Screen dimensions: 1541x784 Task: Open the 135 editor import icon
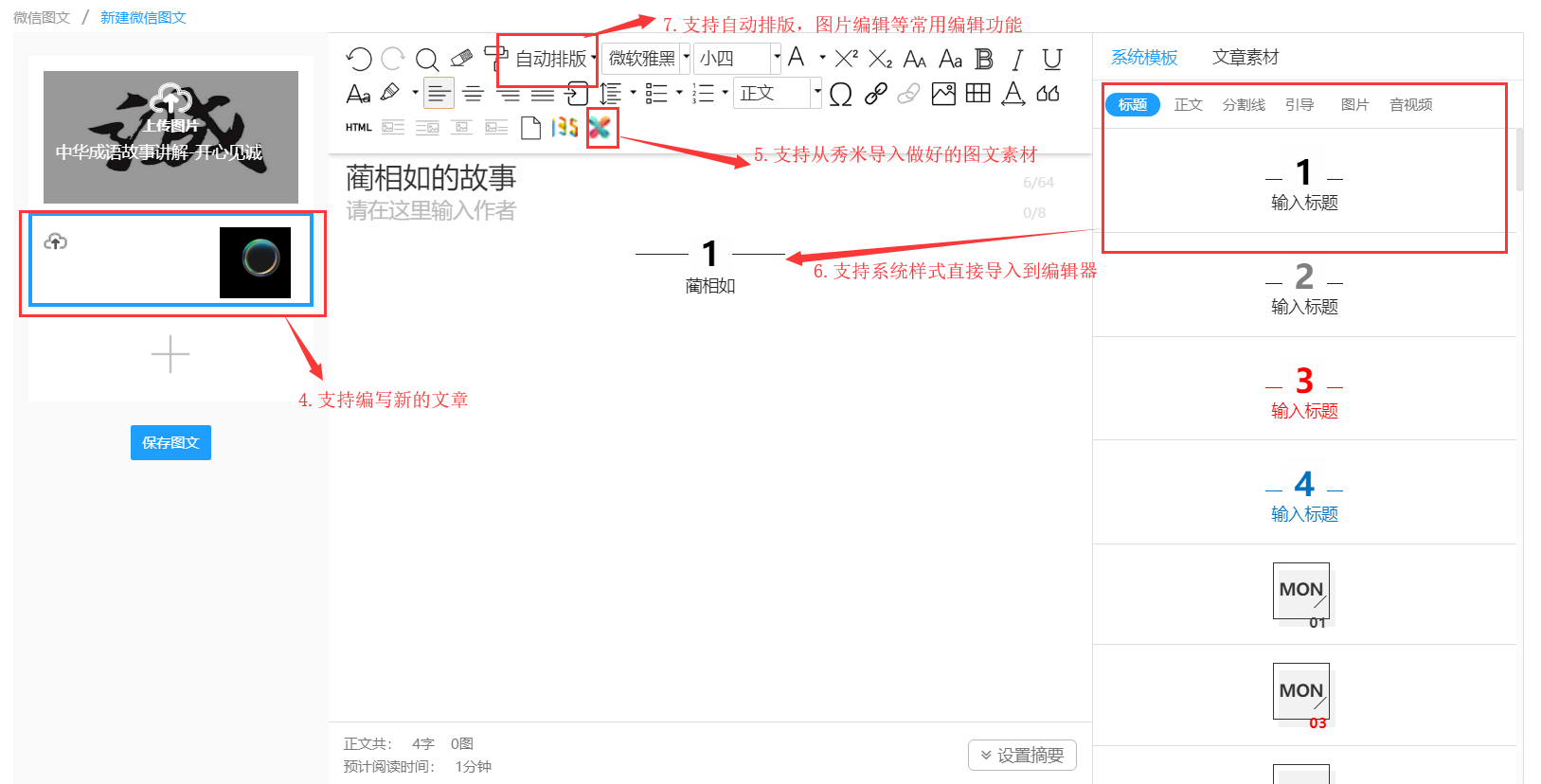(564, 127)
